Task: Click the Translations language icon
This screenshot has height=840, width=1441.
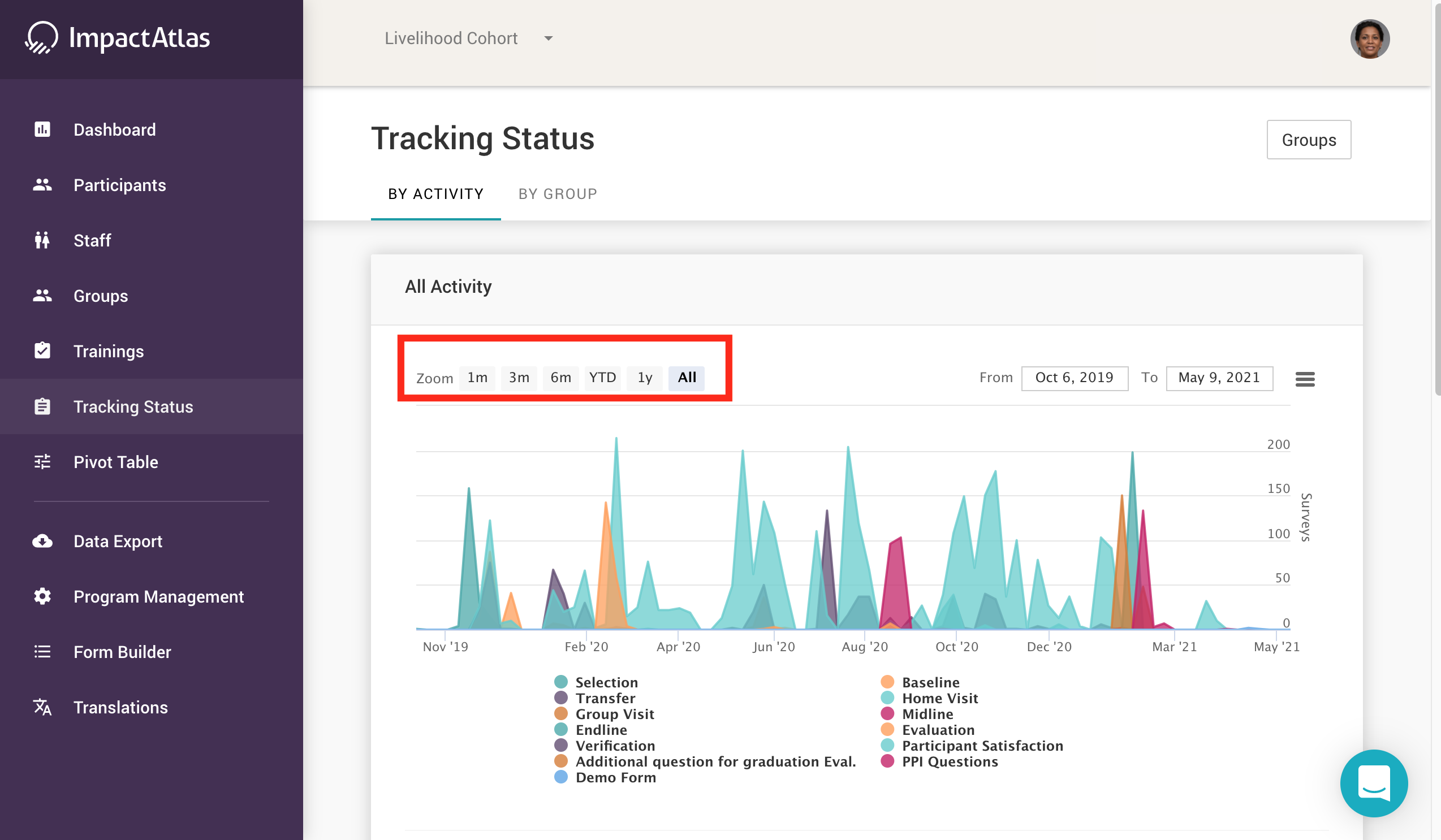Action: tap(42, 707)
